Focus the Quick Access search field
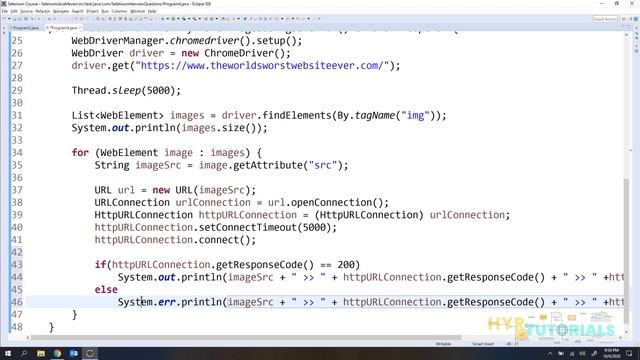 pos(605,19)
